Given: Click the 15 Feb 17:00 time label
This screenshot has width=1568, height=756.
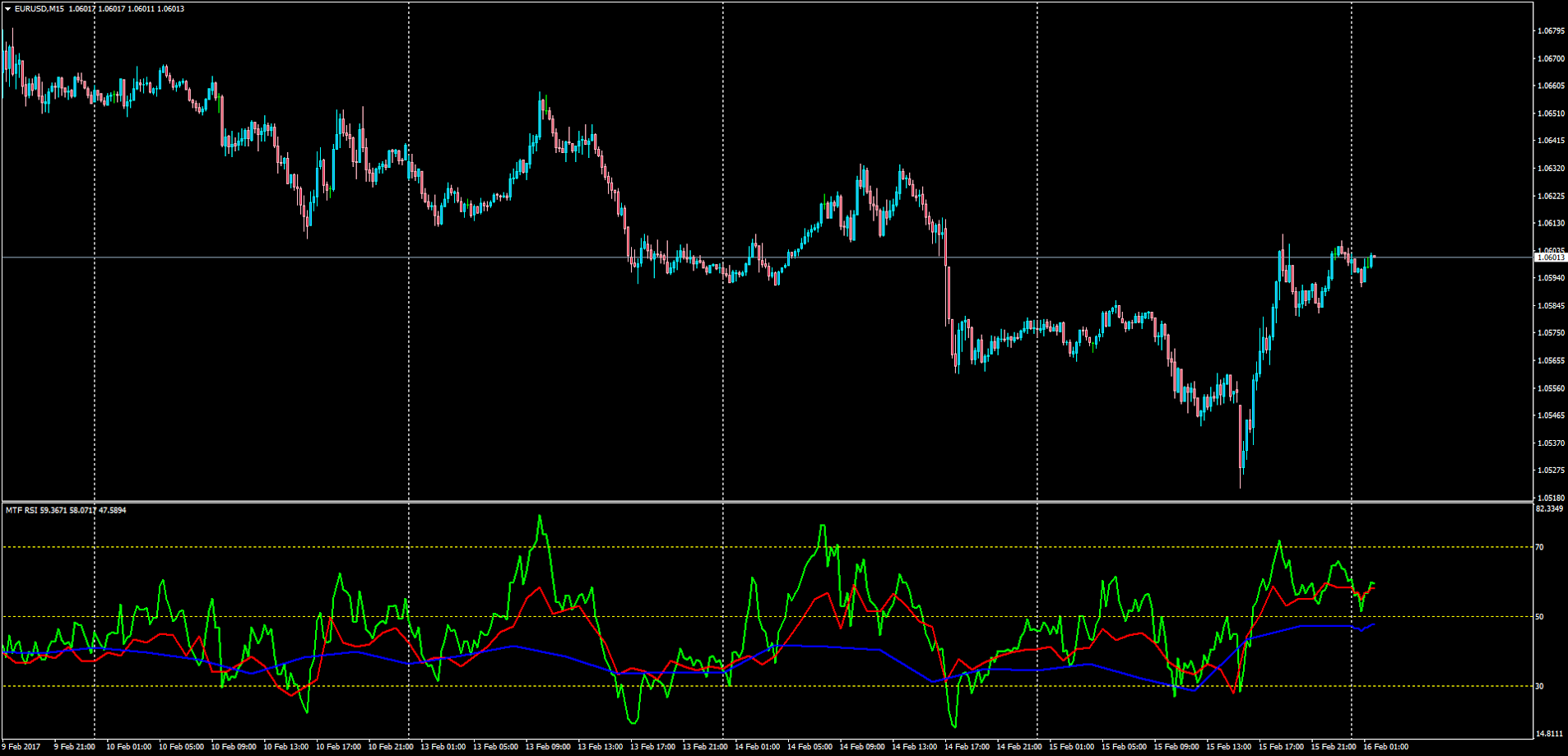Looking at the screenshot, I should (x=1281, y=747).
